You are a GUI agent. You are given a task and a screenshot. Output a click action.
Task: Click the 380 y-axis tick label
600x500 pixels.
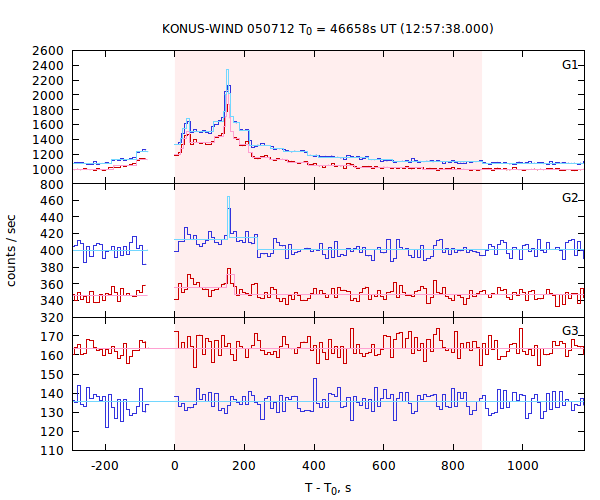pyautogui.click(x=52, y=267)
